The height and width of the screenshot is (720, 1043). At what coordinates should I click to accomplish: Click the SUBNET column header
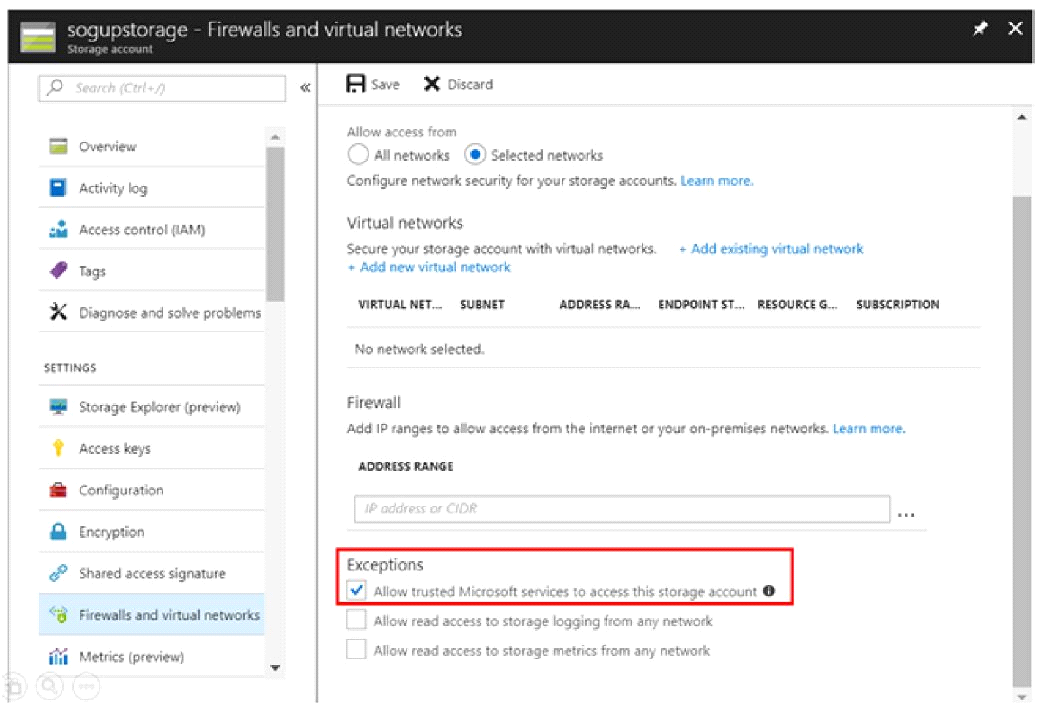click(x=482, y=305)
